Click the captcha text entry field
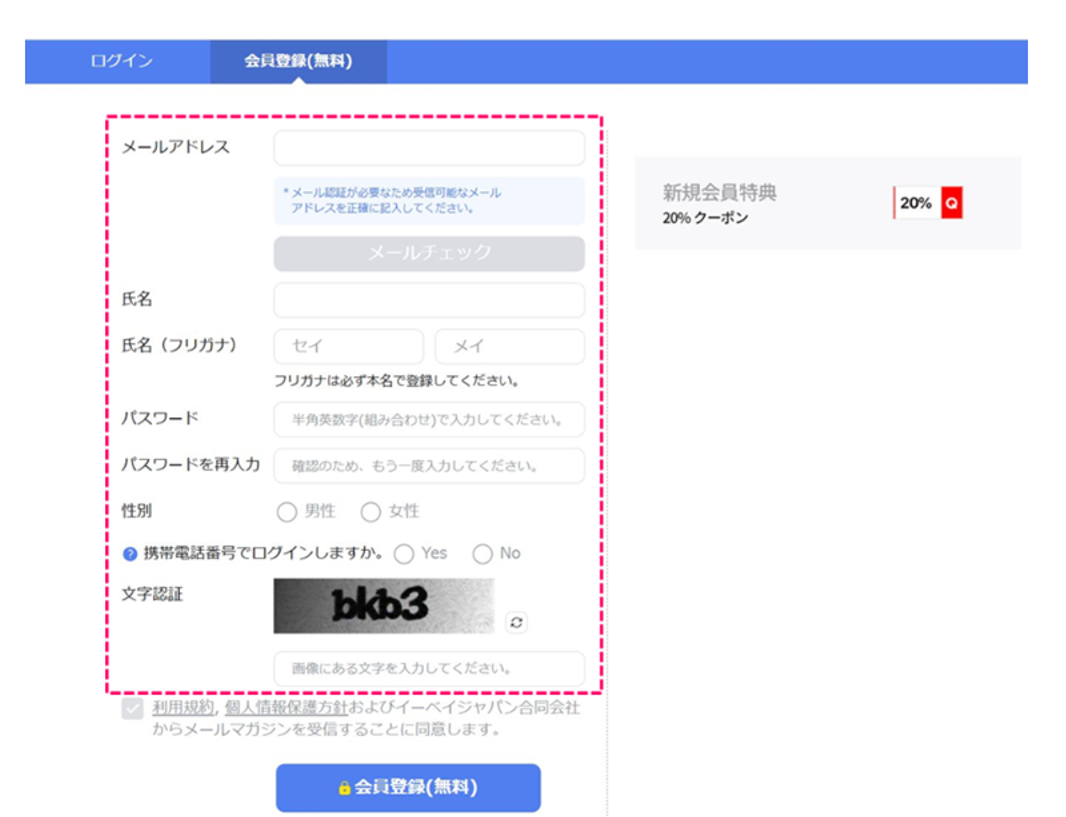The width and height of the screenshot is (1066, 817). coord(428,670)
